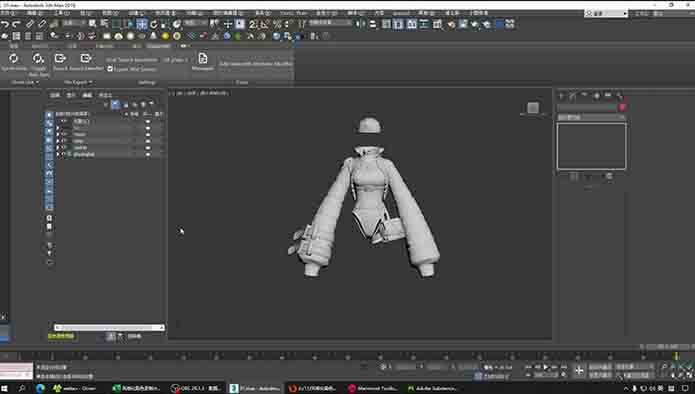Viewport: 695px width, 394px height.
Task: Choose the Select and Move tool
Action: click(x=142, y=24)
